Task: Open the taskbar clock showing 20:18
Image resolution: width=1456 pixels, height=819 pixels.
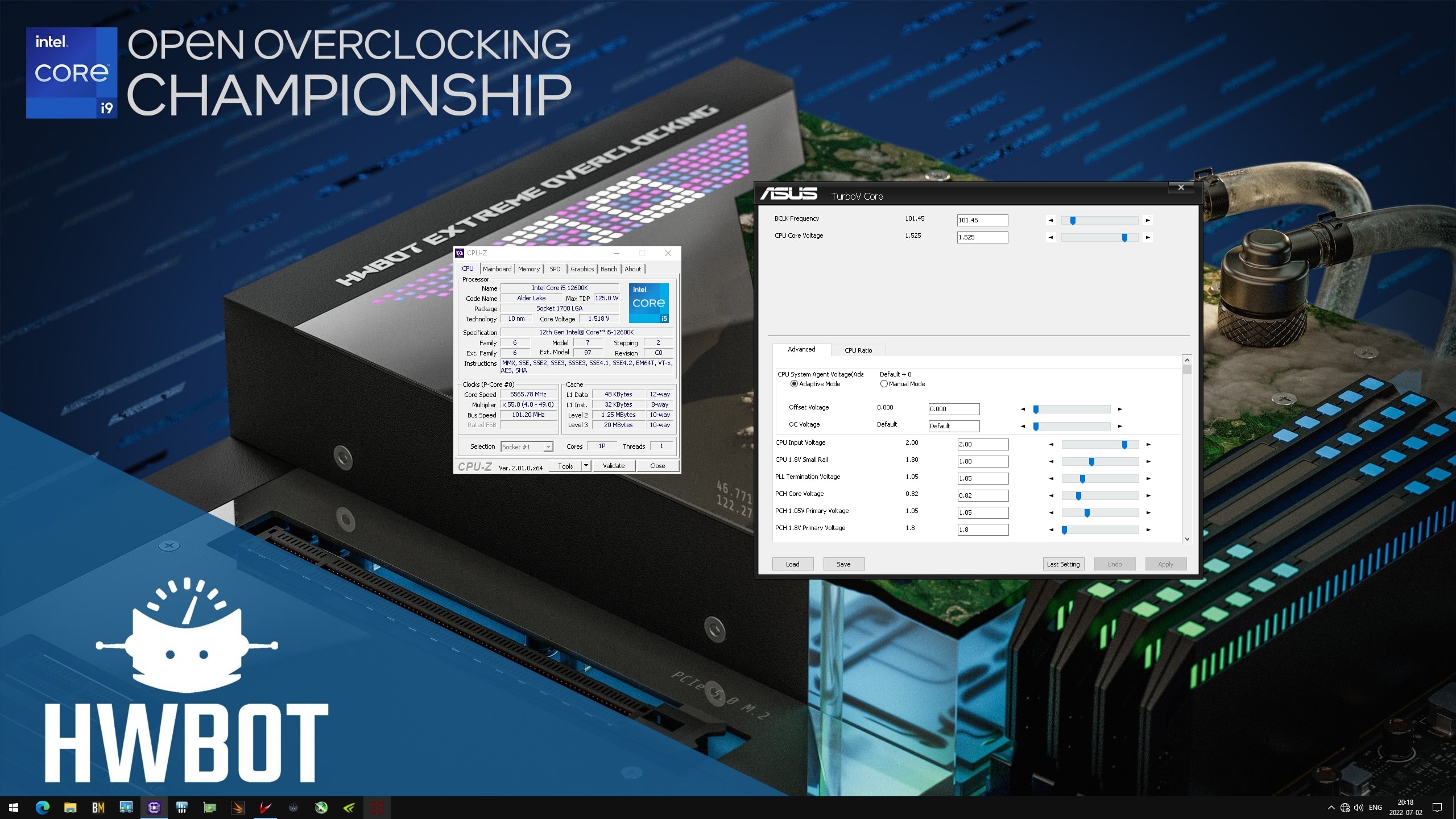Action: [1405, 808]
